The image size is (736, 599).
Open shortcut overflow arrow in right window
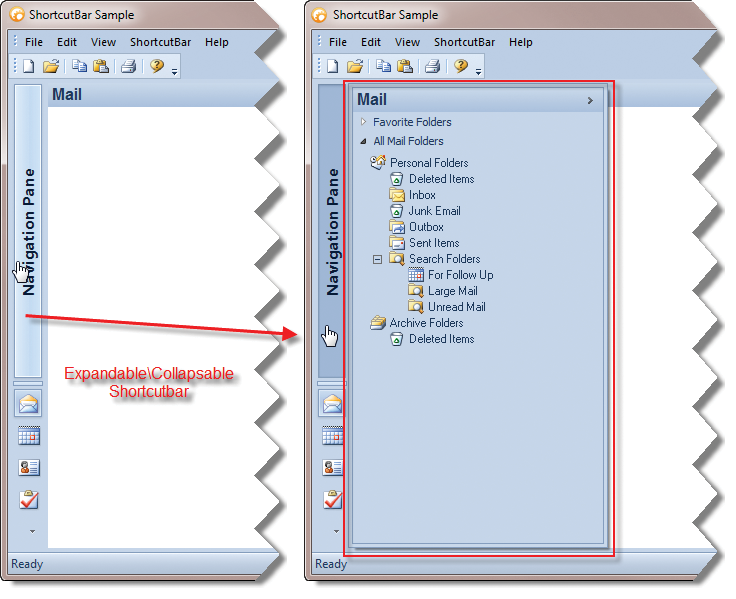(336, 531)
